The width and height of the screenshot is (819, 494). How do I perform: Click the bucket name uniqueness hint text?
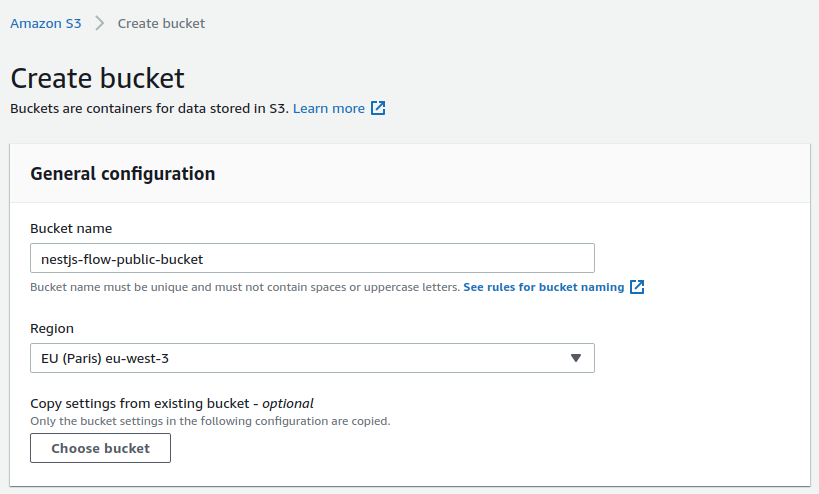click(245, 287)
